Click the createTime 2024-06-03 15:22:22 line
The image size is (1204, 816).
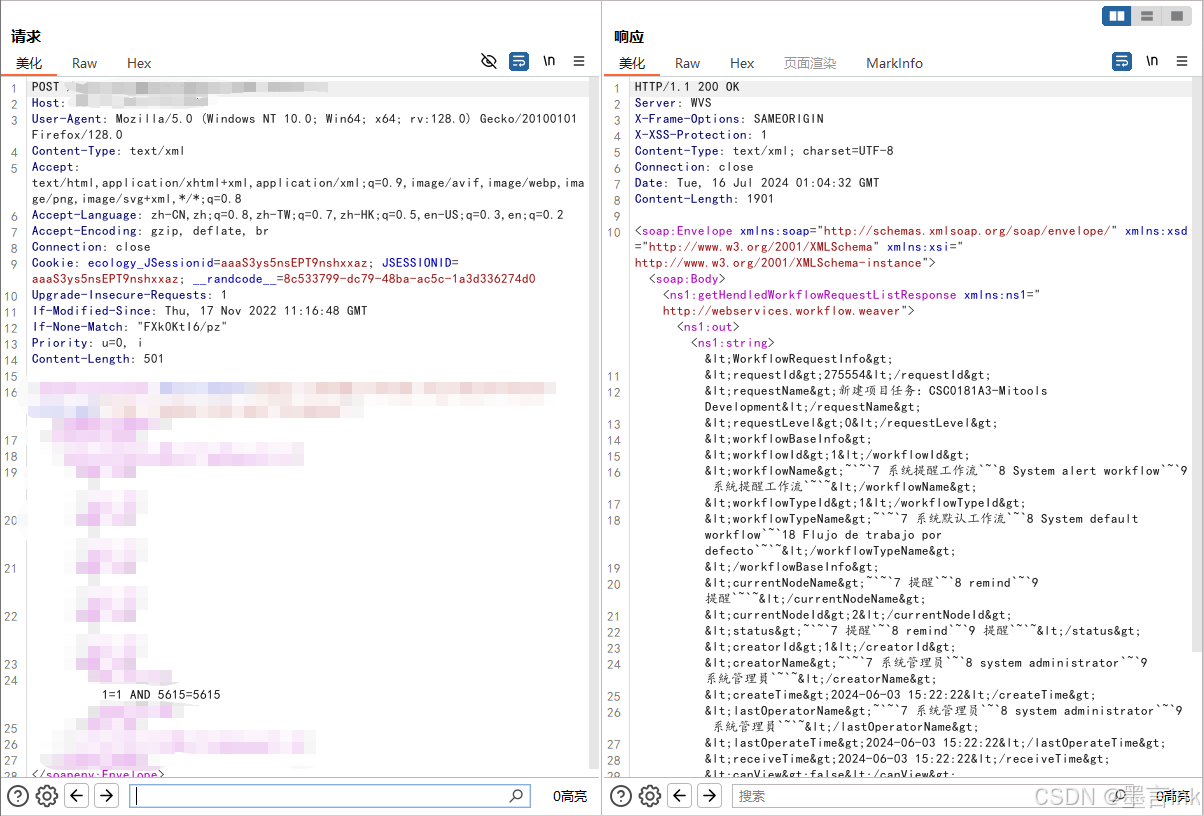click(900, 695)
